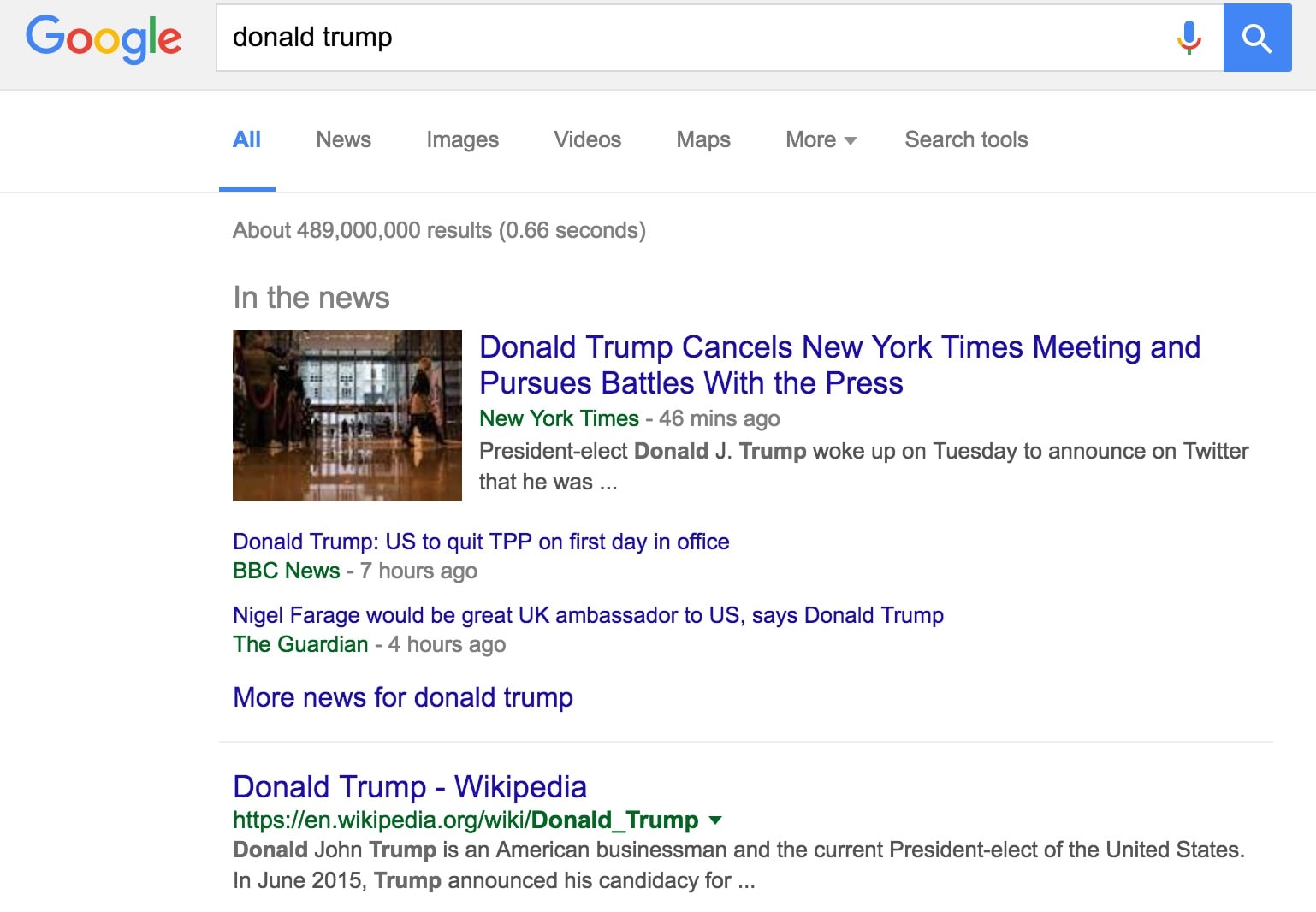
Task: Select the All tab
Action: click(246, 139)
